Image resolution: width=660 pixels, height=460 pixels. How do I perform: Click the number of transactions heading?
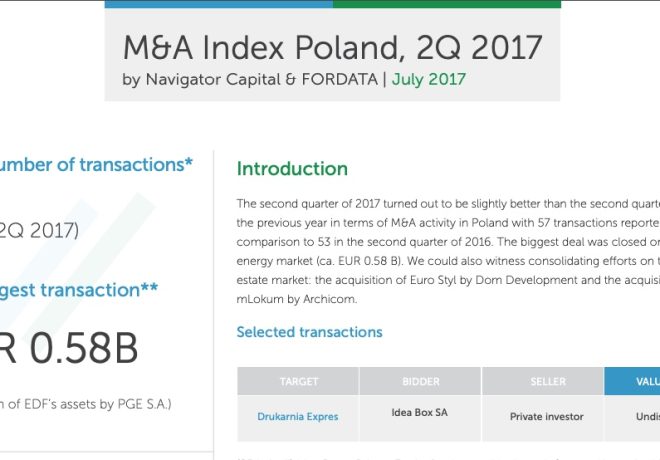(96, 165)
